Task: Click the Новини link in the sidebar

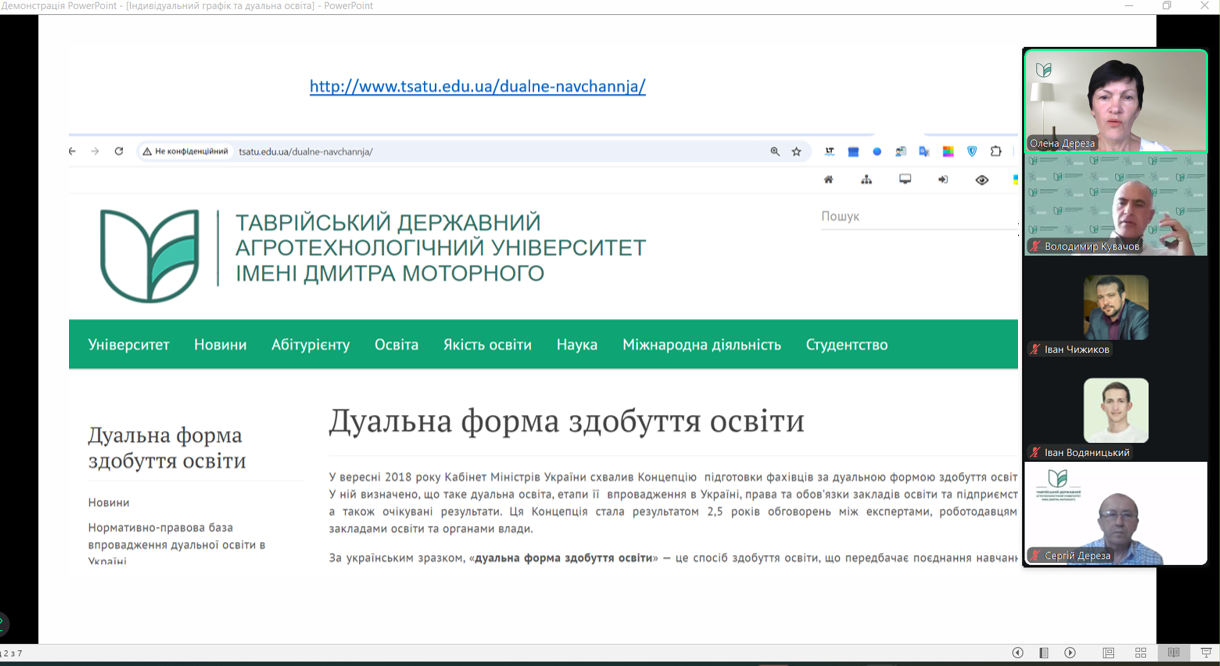Action: click(109, 502)
